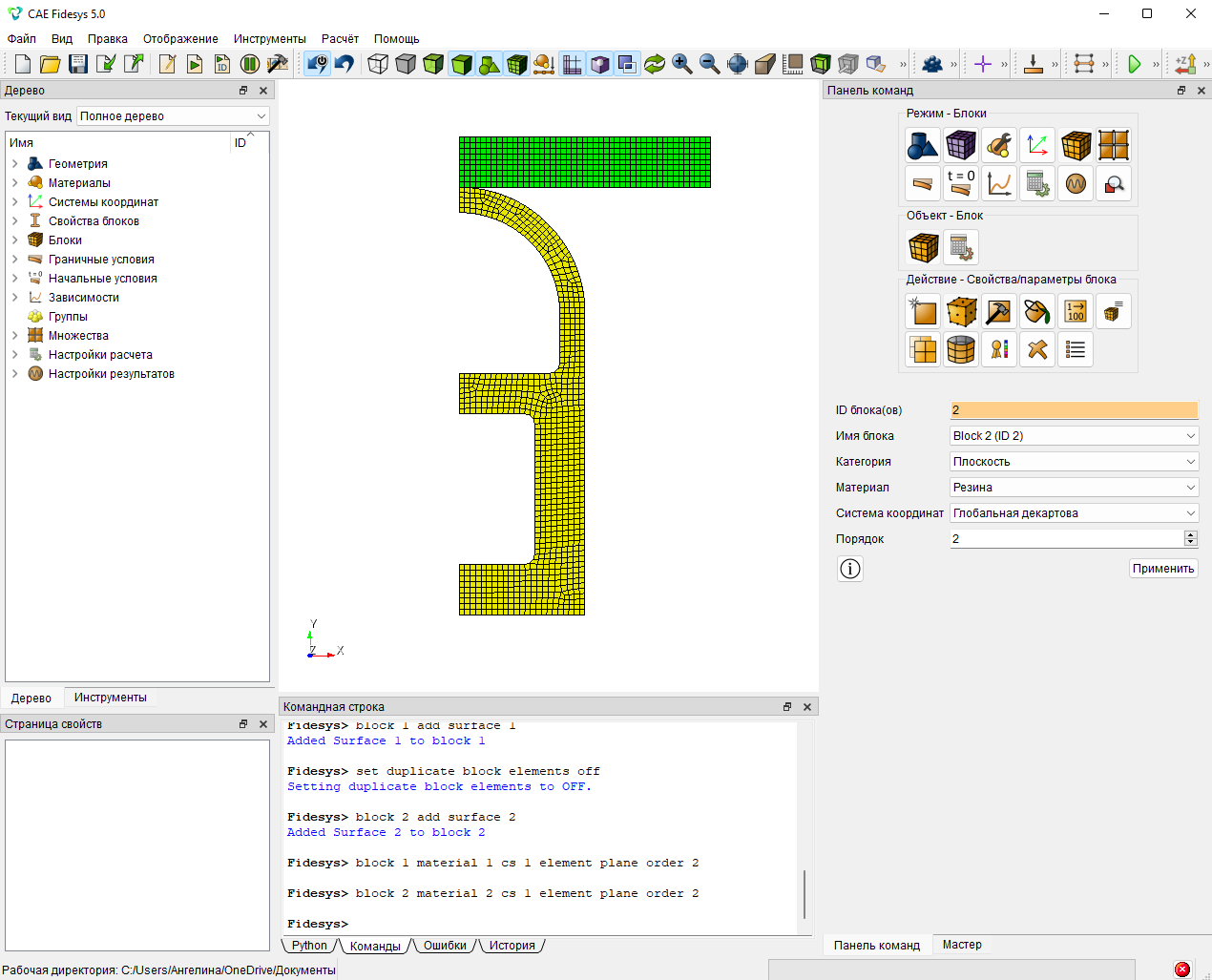The image size is (1212, 980).
Task: Toggle green mesh cube display mode
Action: tap(516, 64)
